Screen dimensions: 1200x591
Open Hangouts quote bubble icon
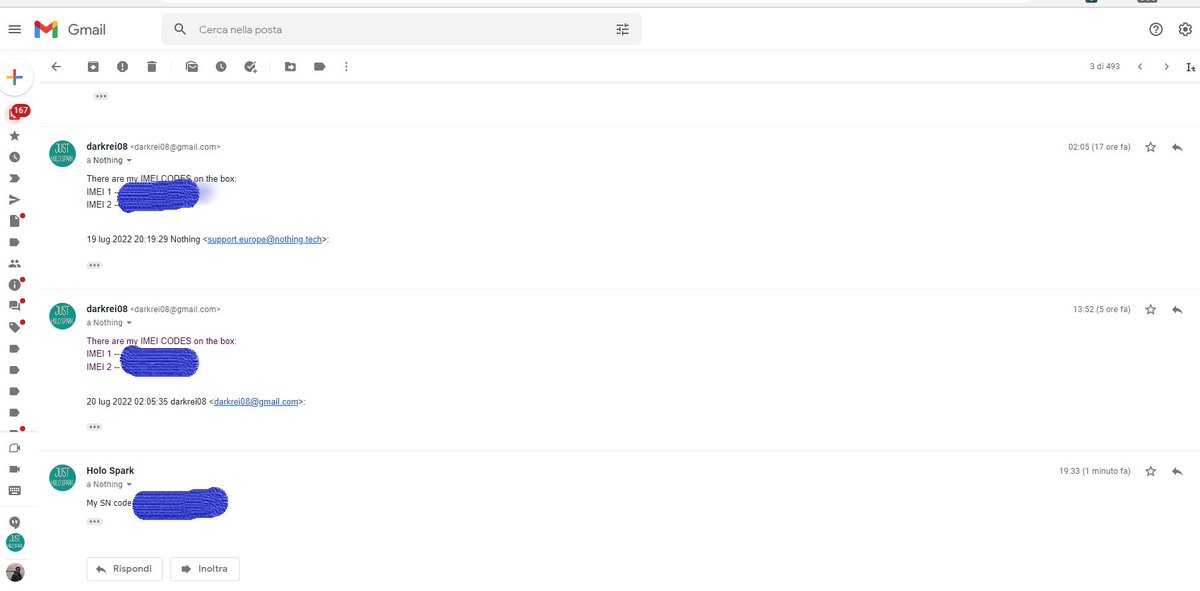(14, 522)
